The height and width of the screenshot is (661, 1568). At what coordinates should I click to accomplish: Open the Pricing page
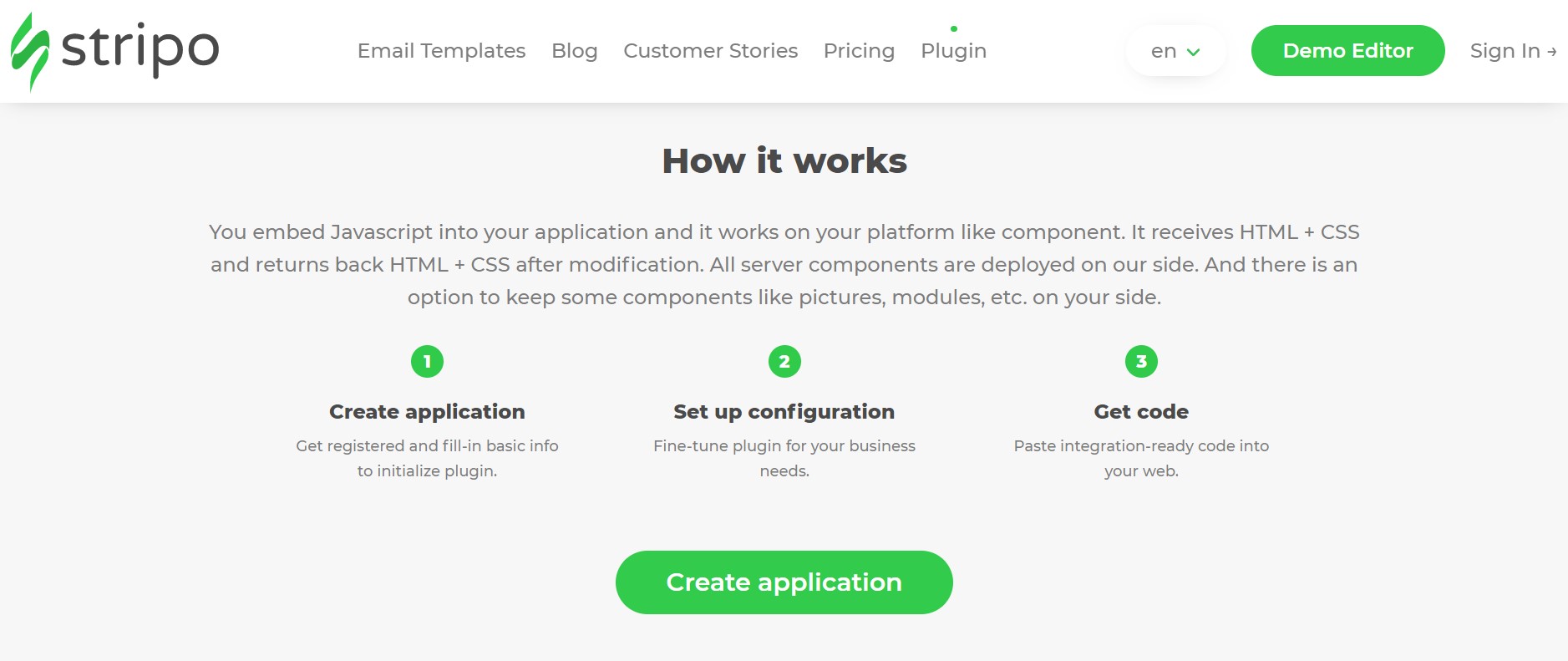pyautogui.click(x=859, y=51)
